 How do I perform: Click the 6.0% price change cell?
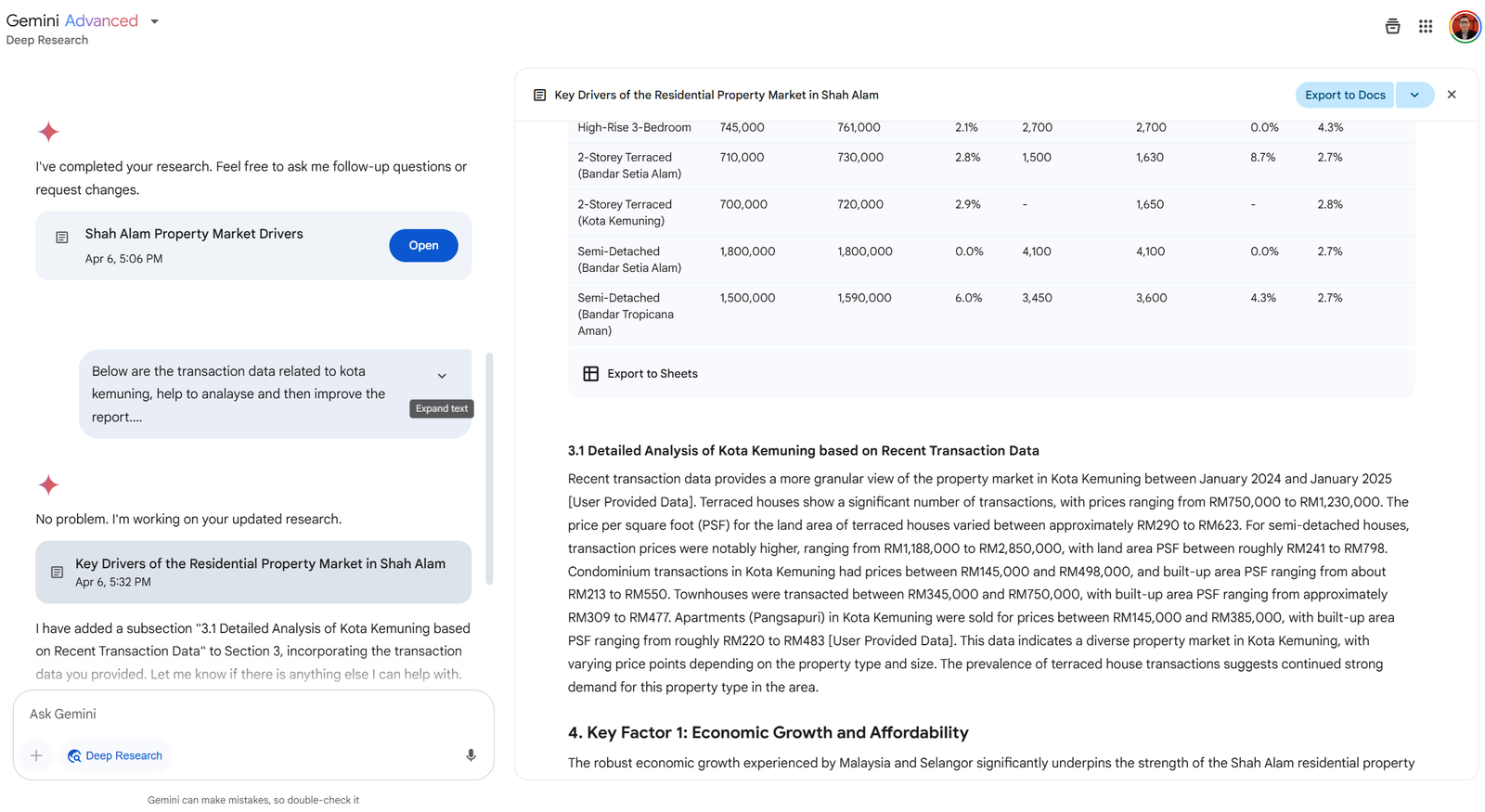(969, 298)
